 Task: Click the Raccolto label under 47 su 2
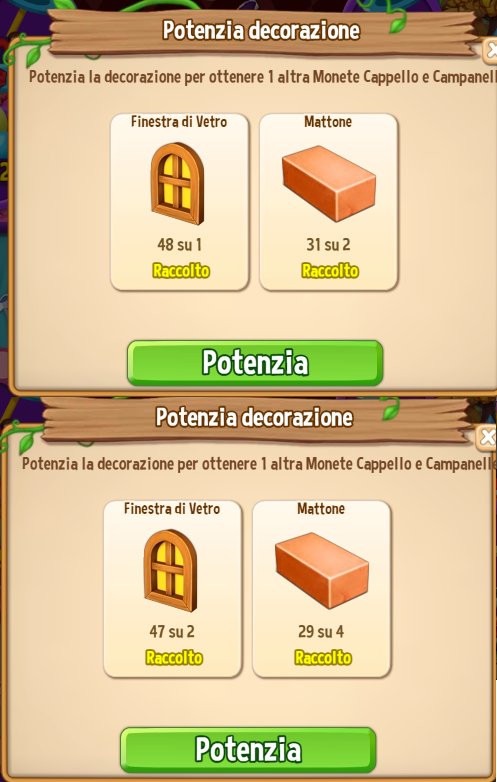click(x=173, y=658)
